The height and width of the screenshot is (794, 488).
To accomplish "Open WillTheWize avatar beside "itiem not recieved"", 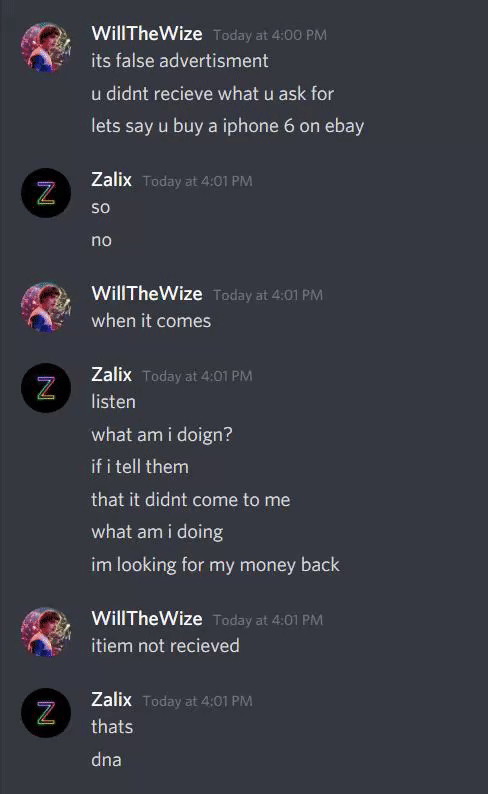I will coord(46,632).
